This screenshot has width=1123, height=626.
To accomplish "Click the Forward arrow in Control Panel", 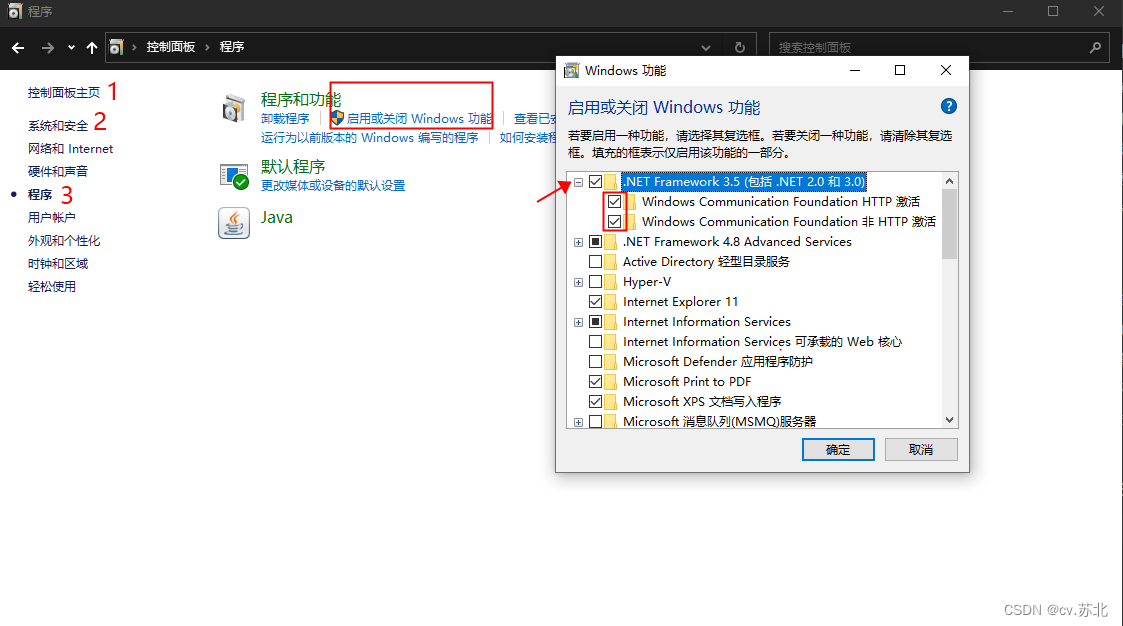I will click(47, 47).
